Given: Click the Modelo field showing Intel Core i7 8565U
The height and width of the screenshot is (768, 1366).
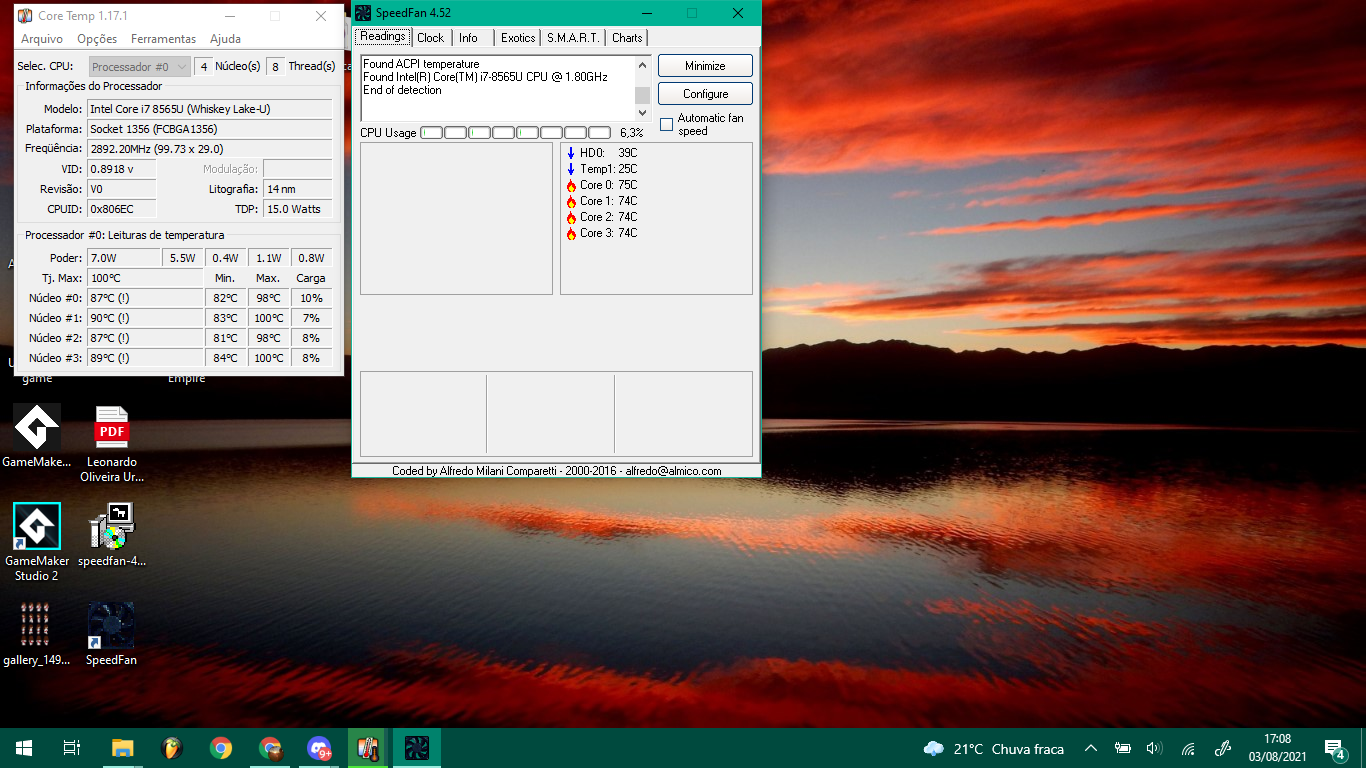Looking at the screenshot, I should click(x=210, y=109).
